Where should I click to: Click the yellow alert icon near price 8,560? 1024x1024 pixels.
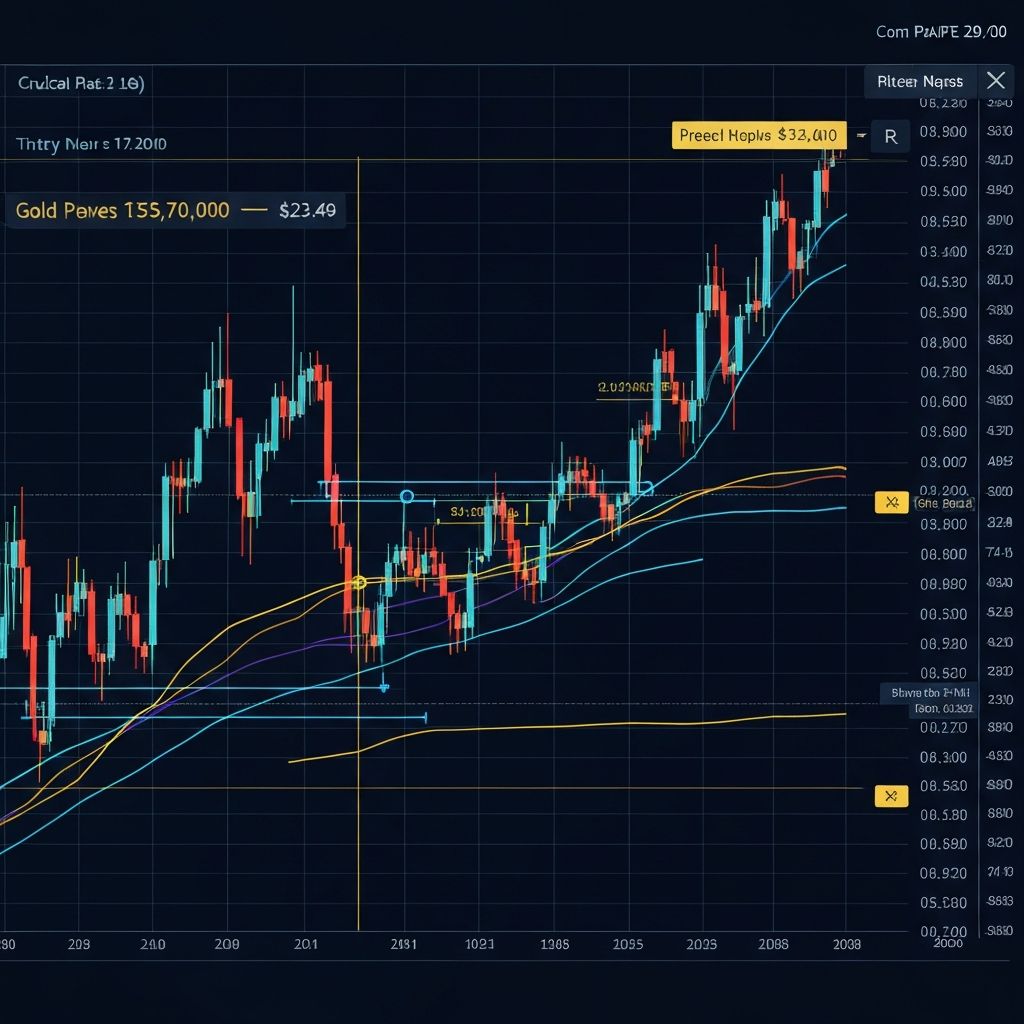pyautogui.click(x=890, y=796)
